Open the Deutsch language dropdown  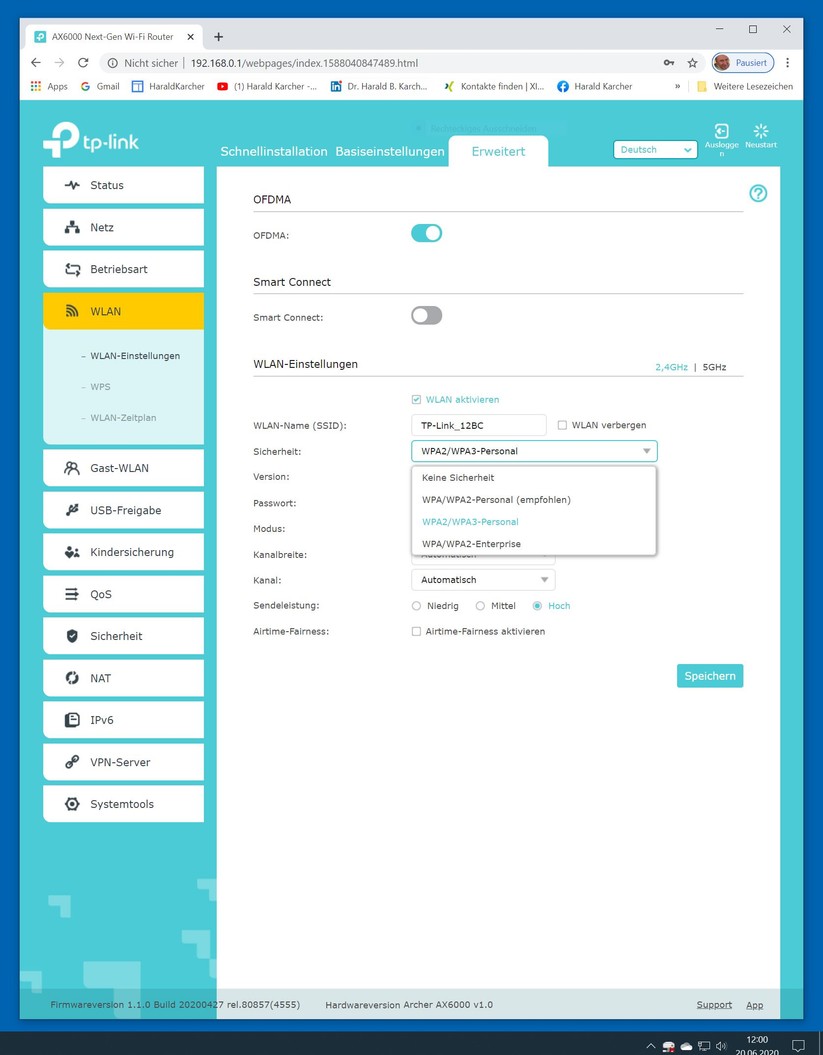point(655,149)
